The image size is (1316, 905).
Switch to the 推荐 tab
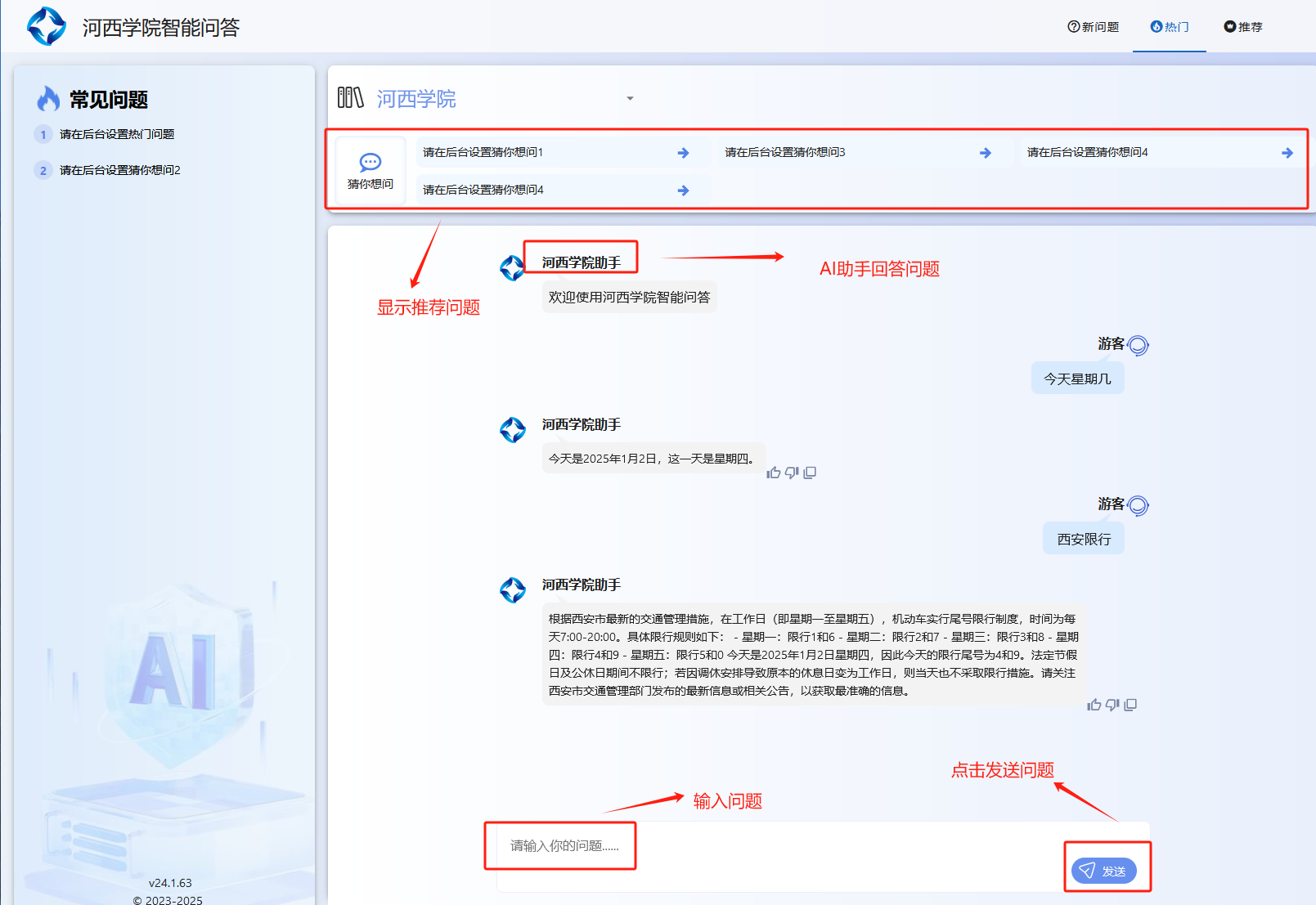pyautogui.click(x=1243, y=27)
